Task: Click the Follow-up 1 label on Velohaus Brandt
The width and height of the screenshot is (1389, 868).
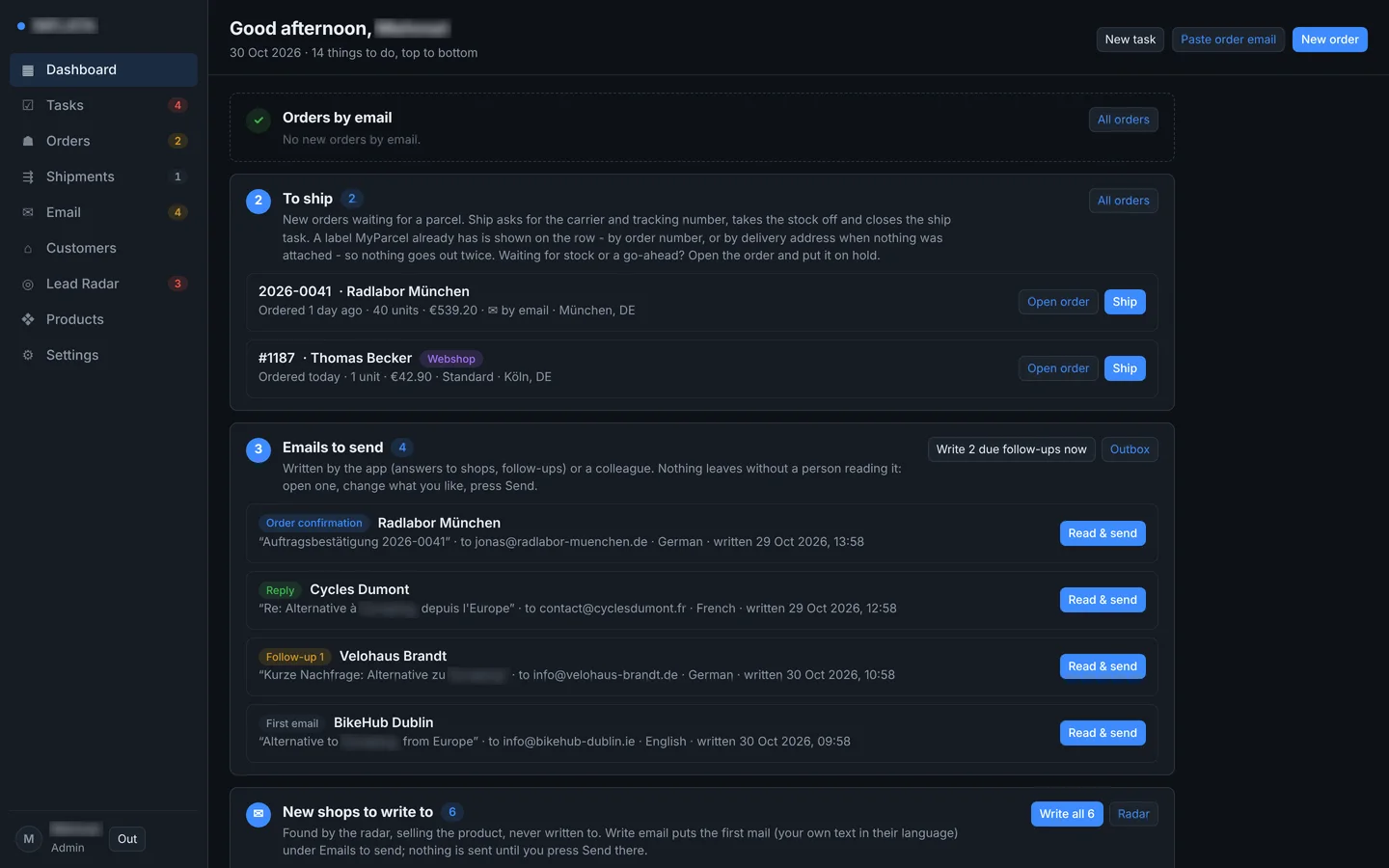Action: tap(295, 657)
